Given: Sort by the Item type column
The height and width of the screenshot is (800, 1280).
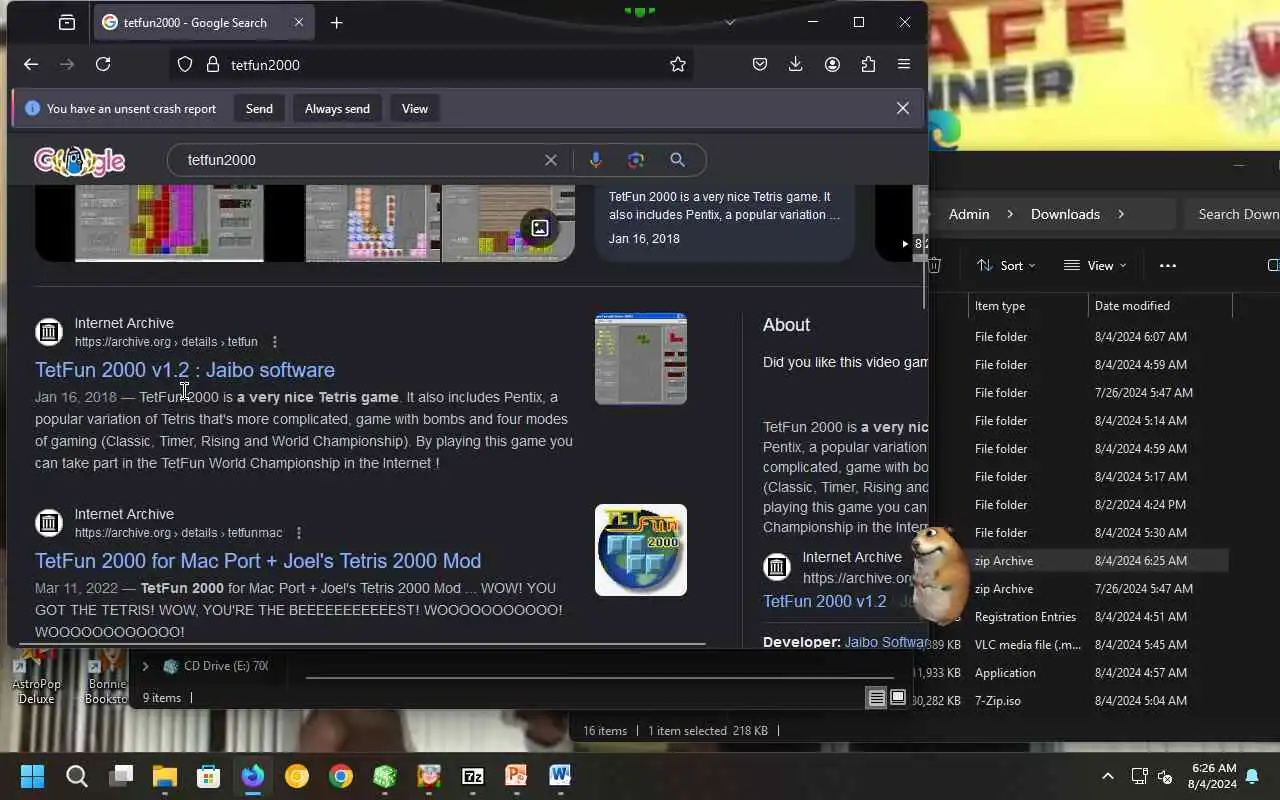Looking at the screenshot, I should [1028, 306].
